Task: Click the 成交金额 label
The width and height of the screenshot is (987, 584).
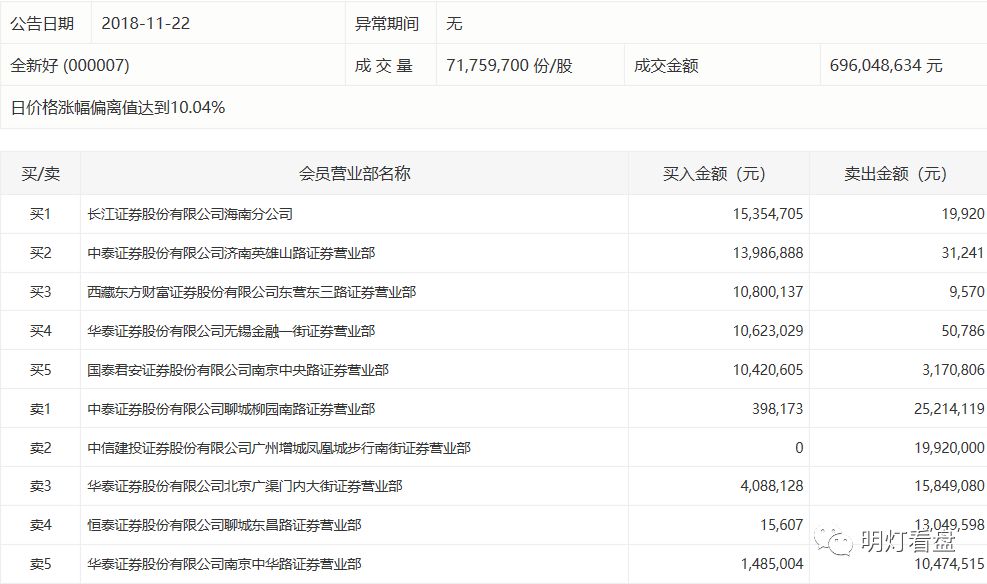Action: coord(667,65)
